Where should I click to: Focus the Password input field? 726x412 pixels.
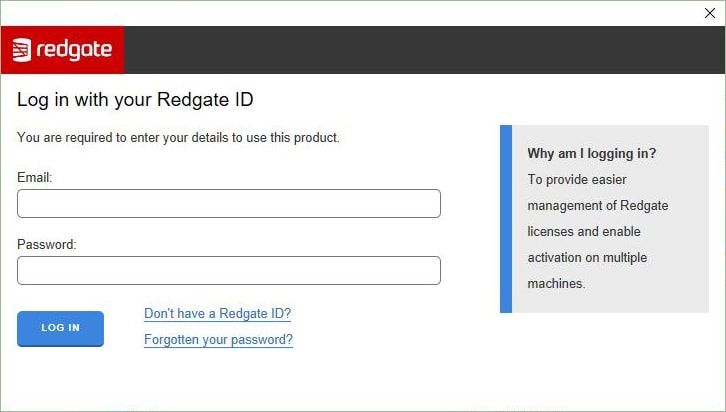(x=229, y=270)
